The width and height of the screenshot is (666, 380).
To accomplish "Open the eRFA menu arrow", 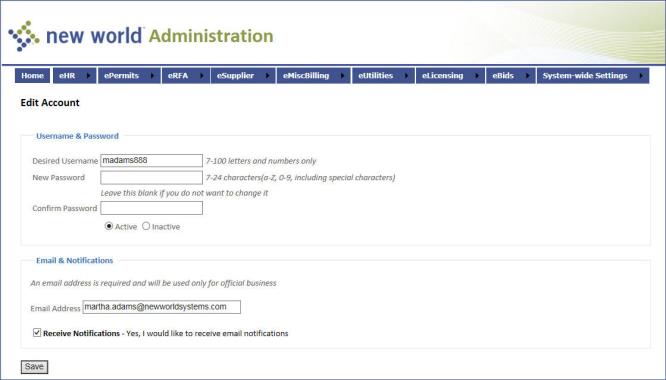I will [x=202, y=76].
